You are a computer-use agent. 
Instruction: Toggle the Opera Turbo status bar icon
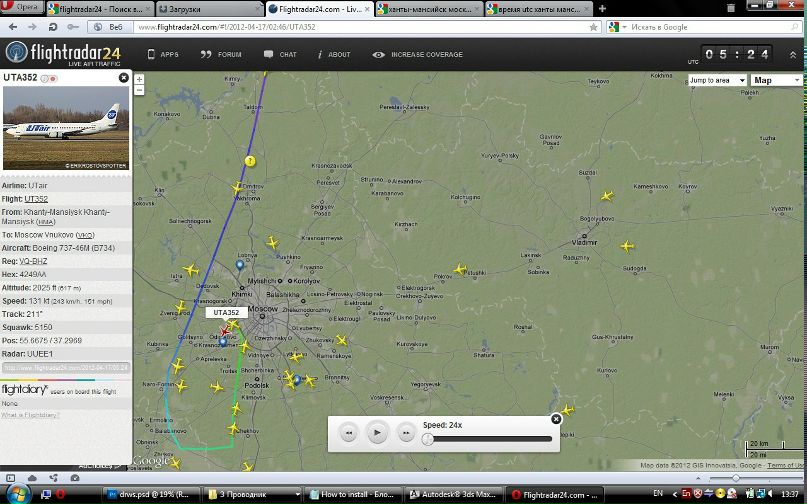(x=75, y=478)
